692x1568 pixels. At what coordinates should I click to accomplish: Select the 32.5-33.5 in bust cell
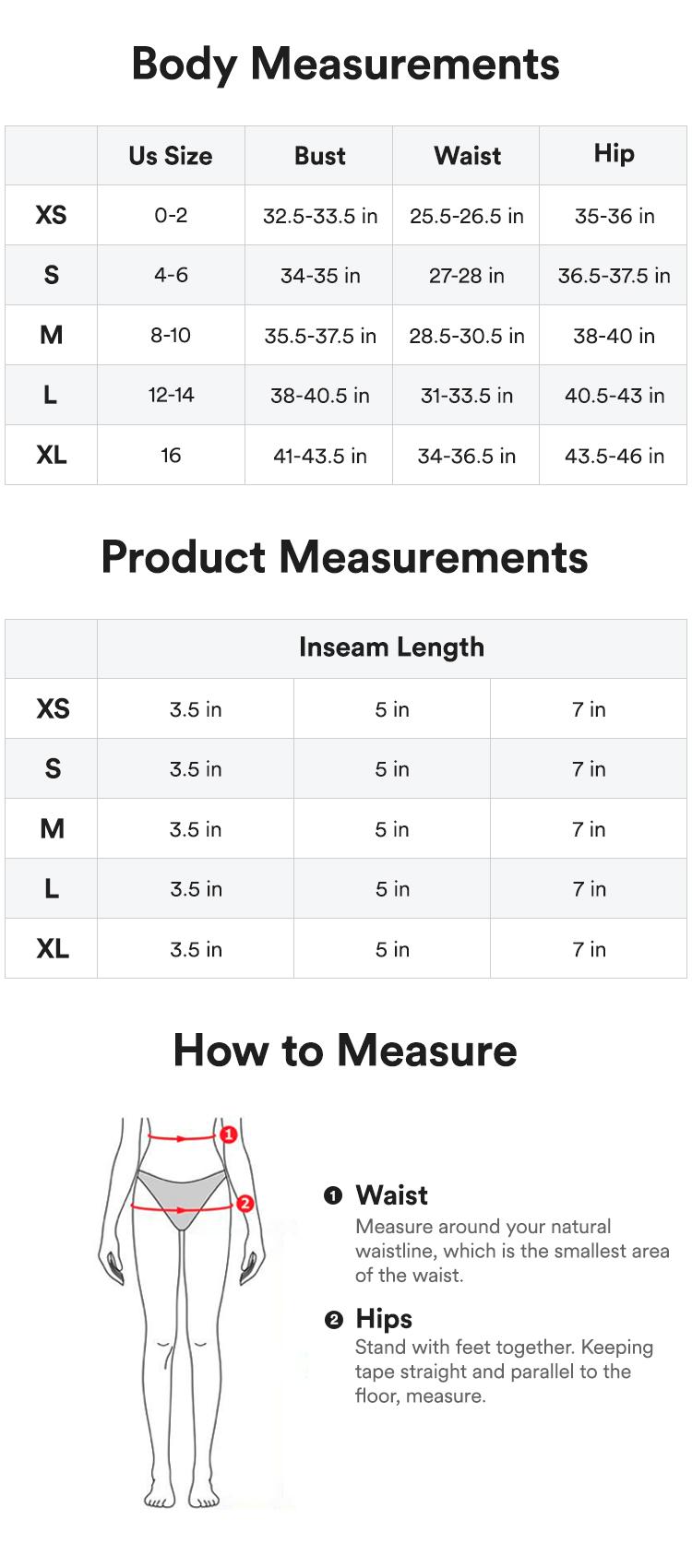(319, 216)
